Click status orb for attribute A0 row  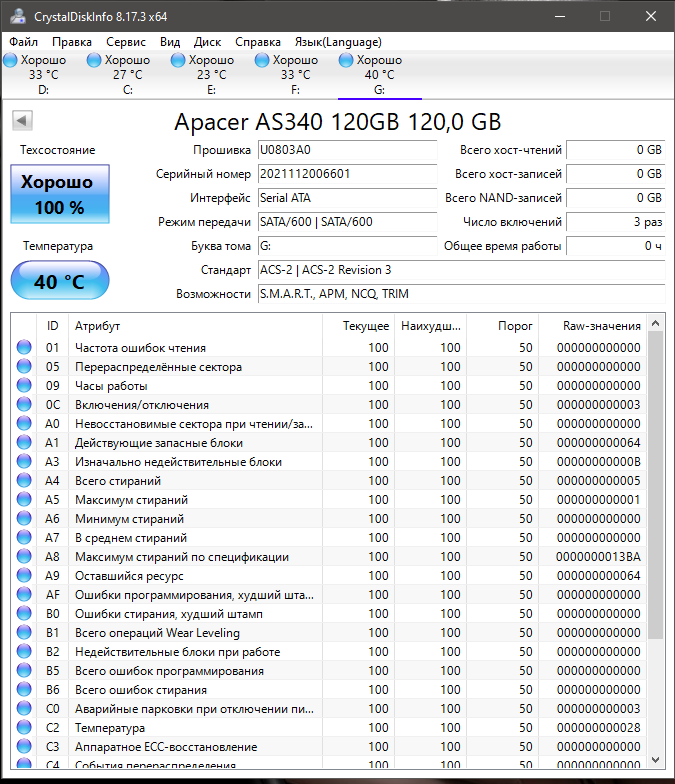point(24,423)
